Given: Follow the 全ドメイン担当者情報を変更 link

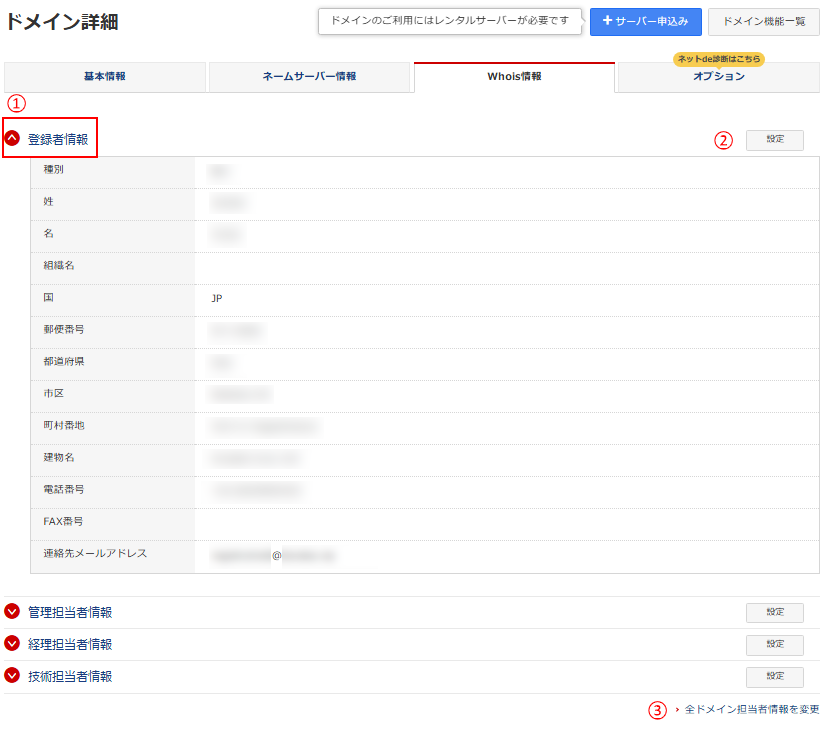Looking at the screenshot, I should (752, 709).
